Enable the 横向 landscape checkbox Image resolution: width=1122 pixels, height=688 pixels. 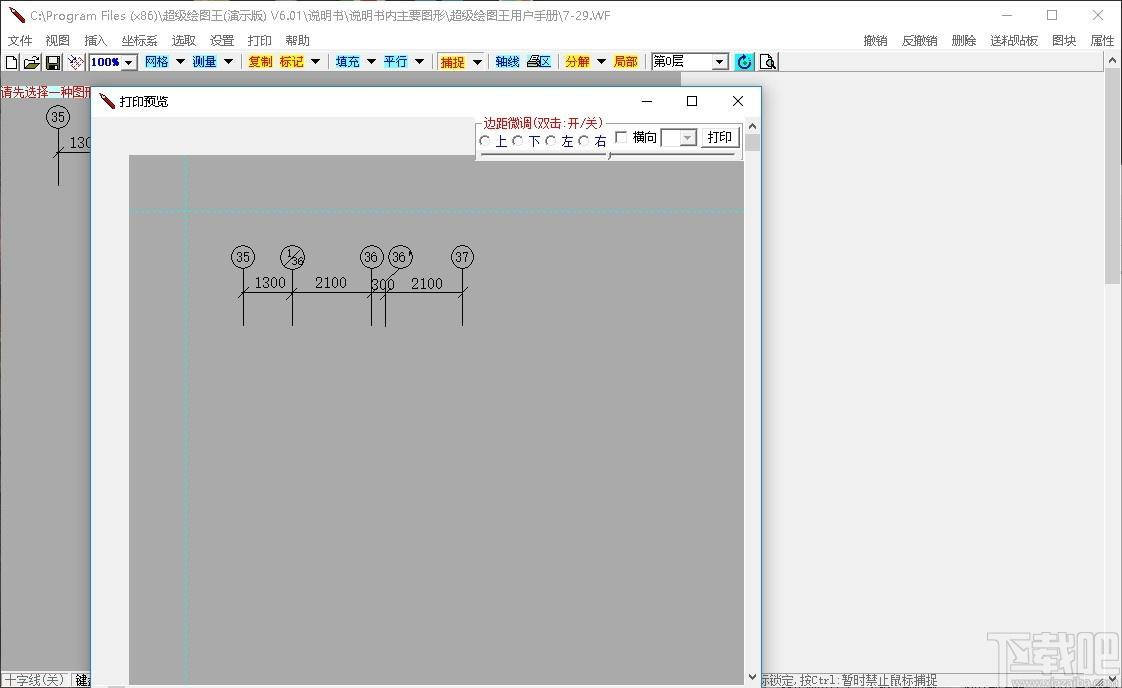click(621, 137)
